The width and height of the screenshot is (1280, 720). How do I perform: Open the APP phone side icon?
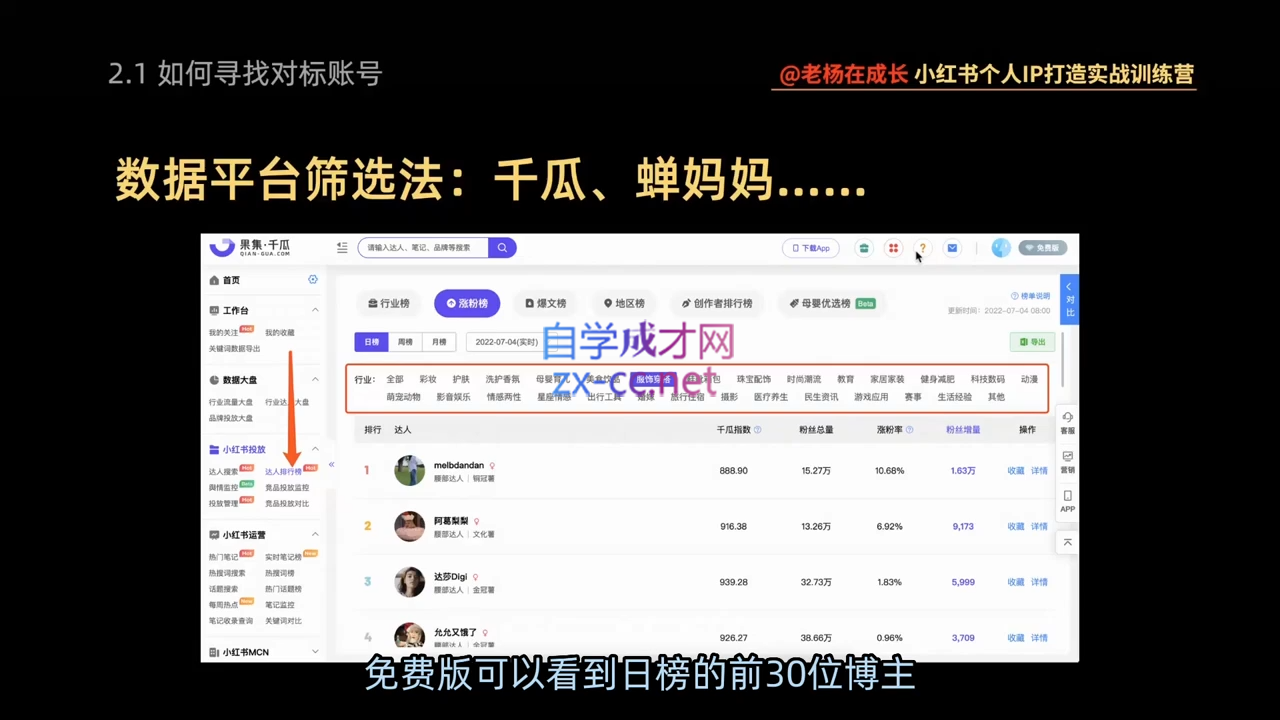pos(1067,502)
